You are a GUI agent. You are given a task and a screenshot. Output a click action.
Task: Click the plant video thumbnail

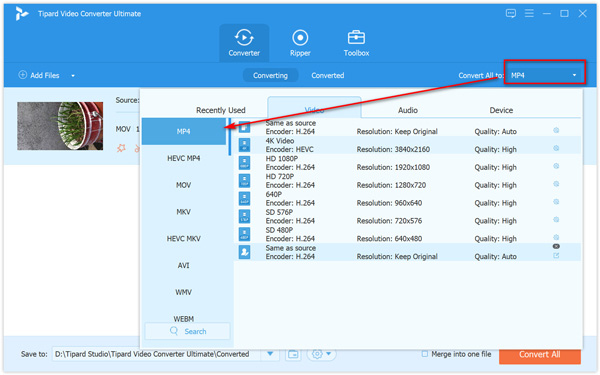click(x=60, y=126)
